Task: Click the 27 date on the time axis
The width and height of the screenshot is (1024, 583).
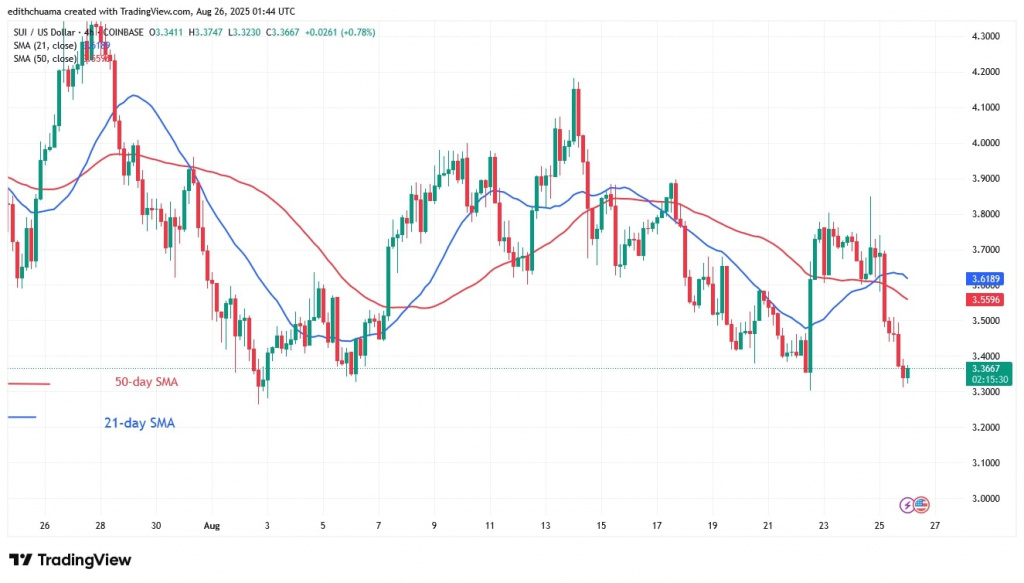Action: point(935,524)
